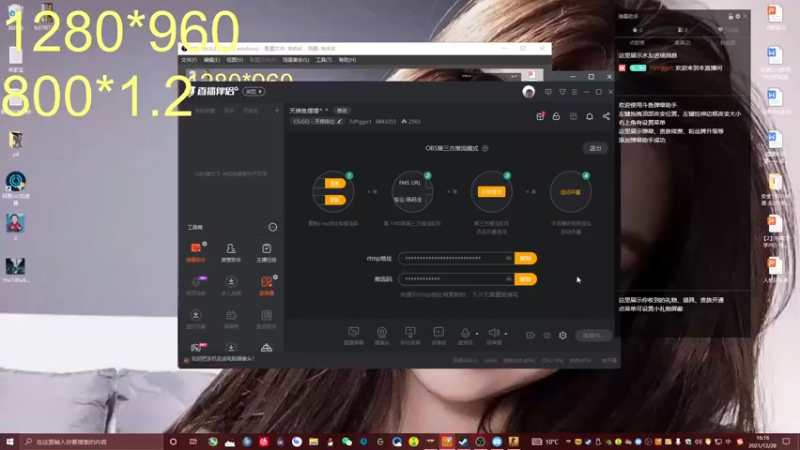800x450 pixels.
Task: Click the box icon between lock and bell
Action: pos(573,116)
